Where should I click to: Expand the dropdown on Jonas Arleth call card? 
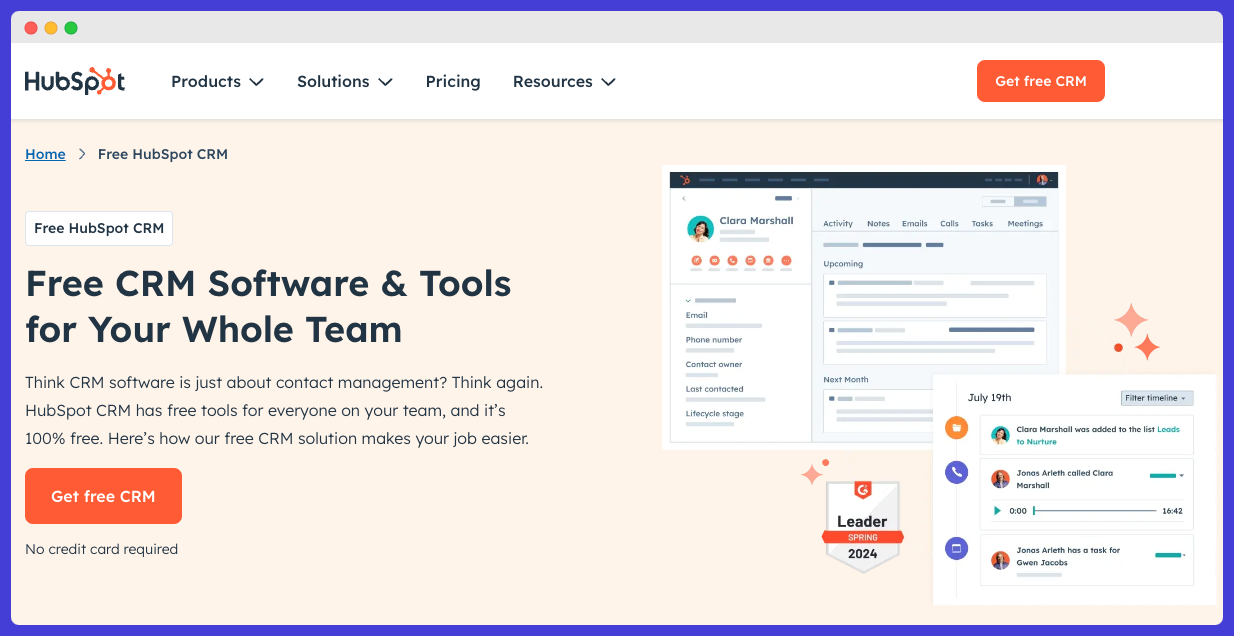1181,476
